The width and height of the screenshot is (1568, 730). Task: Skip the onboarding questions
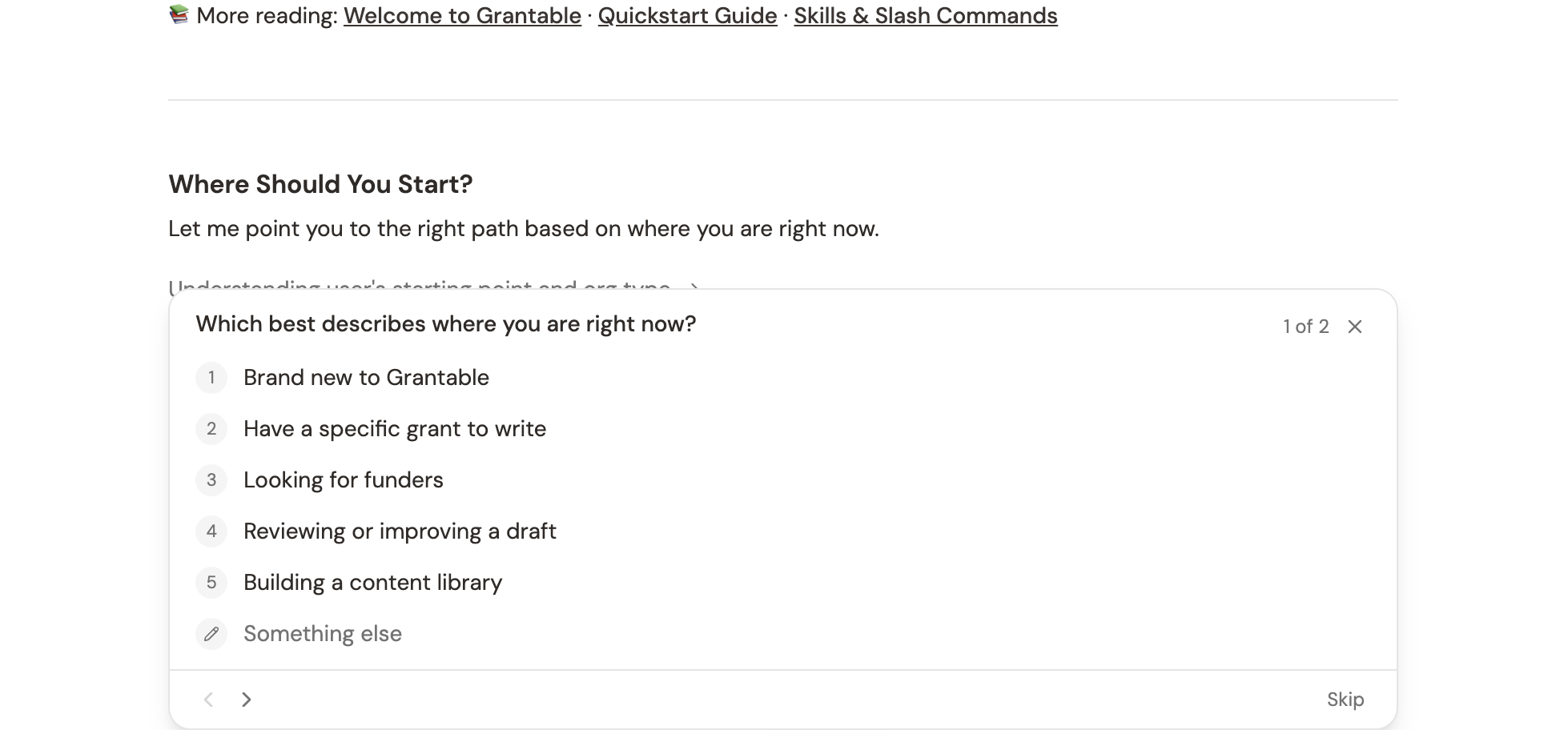click(x=1345, y=699)
